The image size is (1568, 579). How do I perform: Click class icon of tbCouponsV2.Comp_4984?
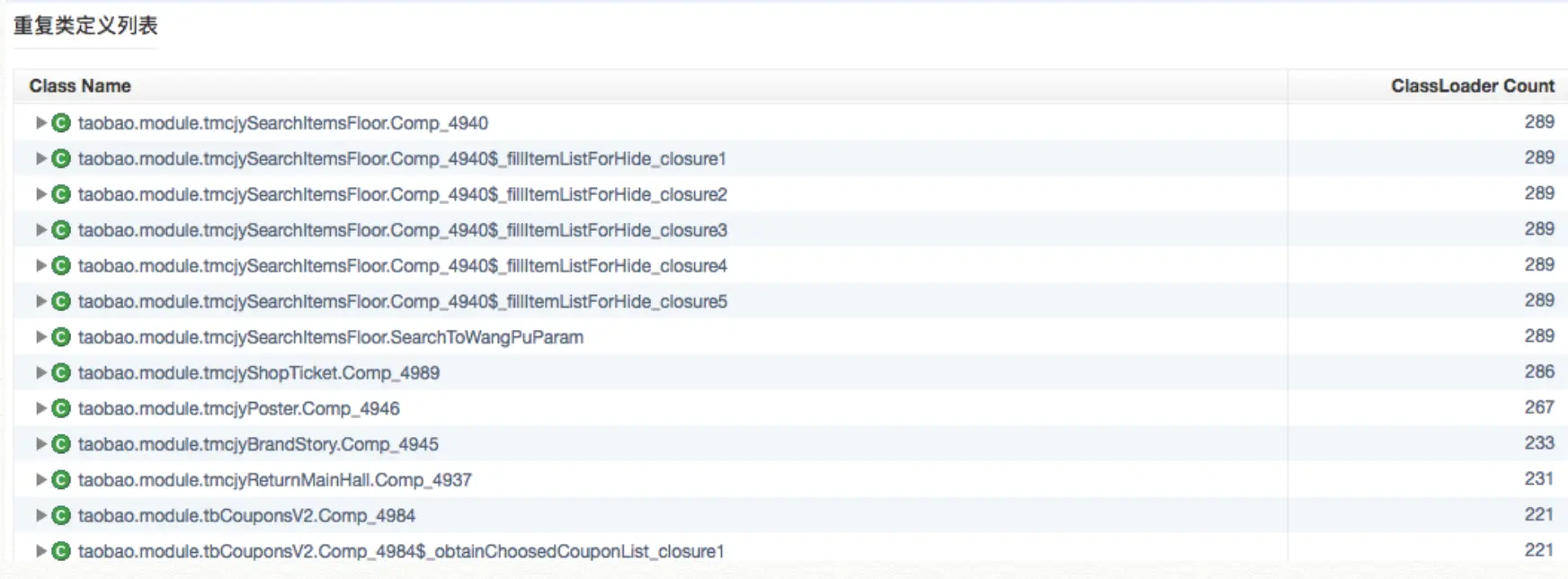61,515
